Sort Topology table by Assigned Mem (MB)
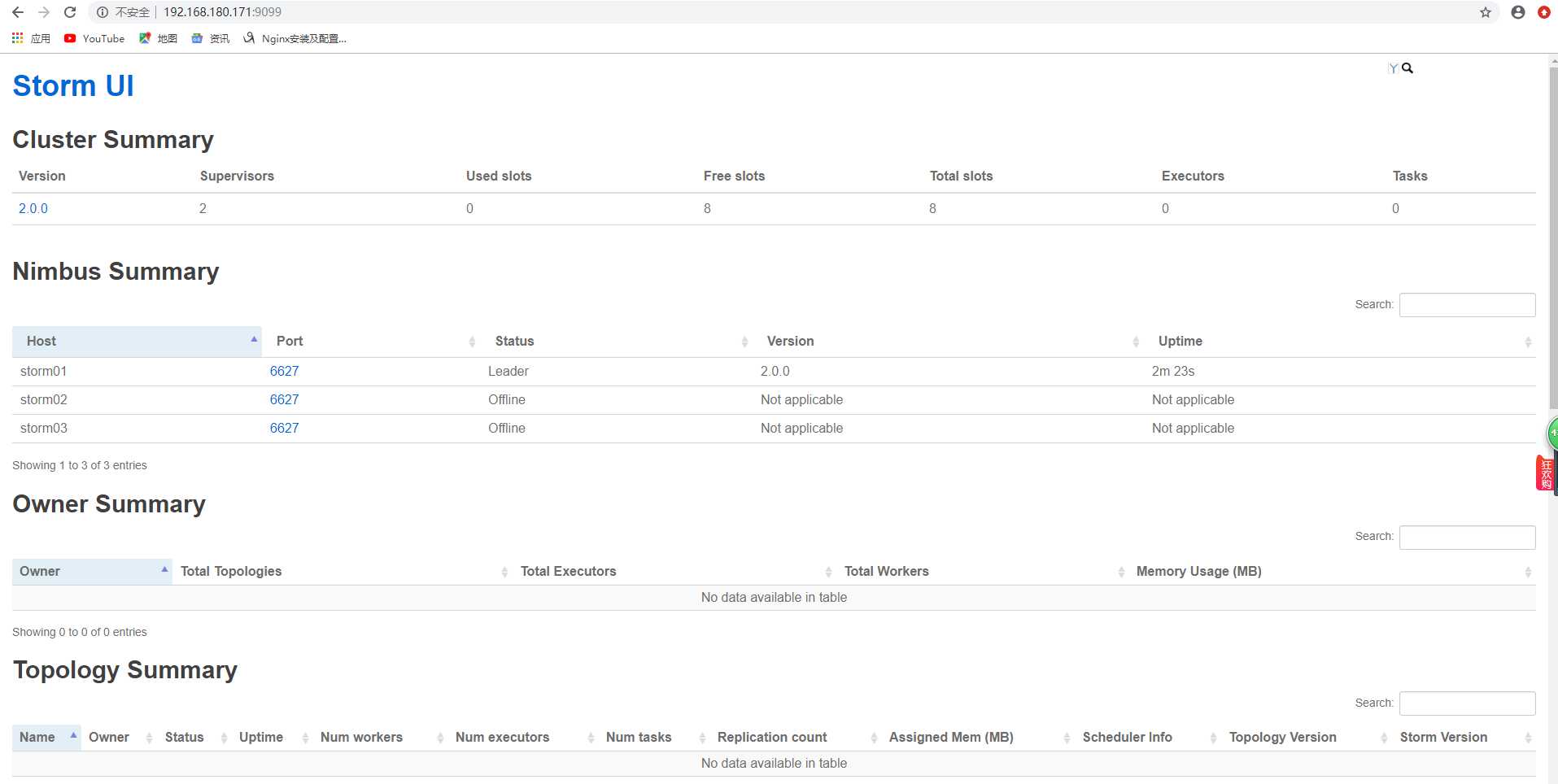This screenshot has width=1558, height=784. 979,738
